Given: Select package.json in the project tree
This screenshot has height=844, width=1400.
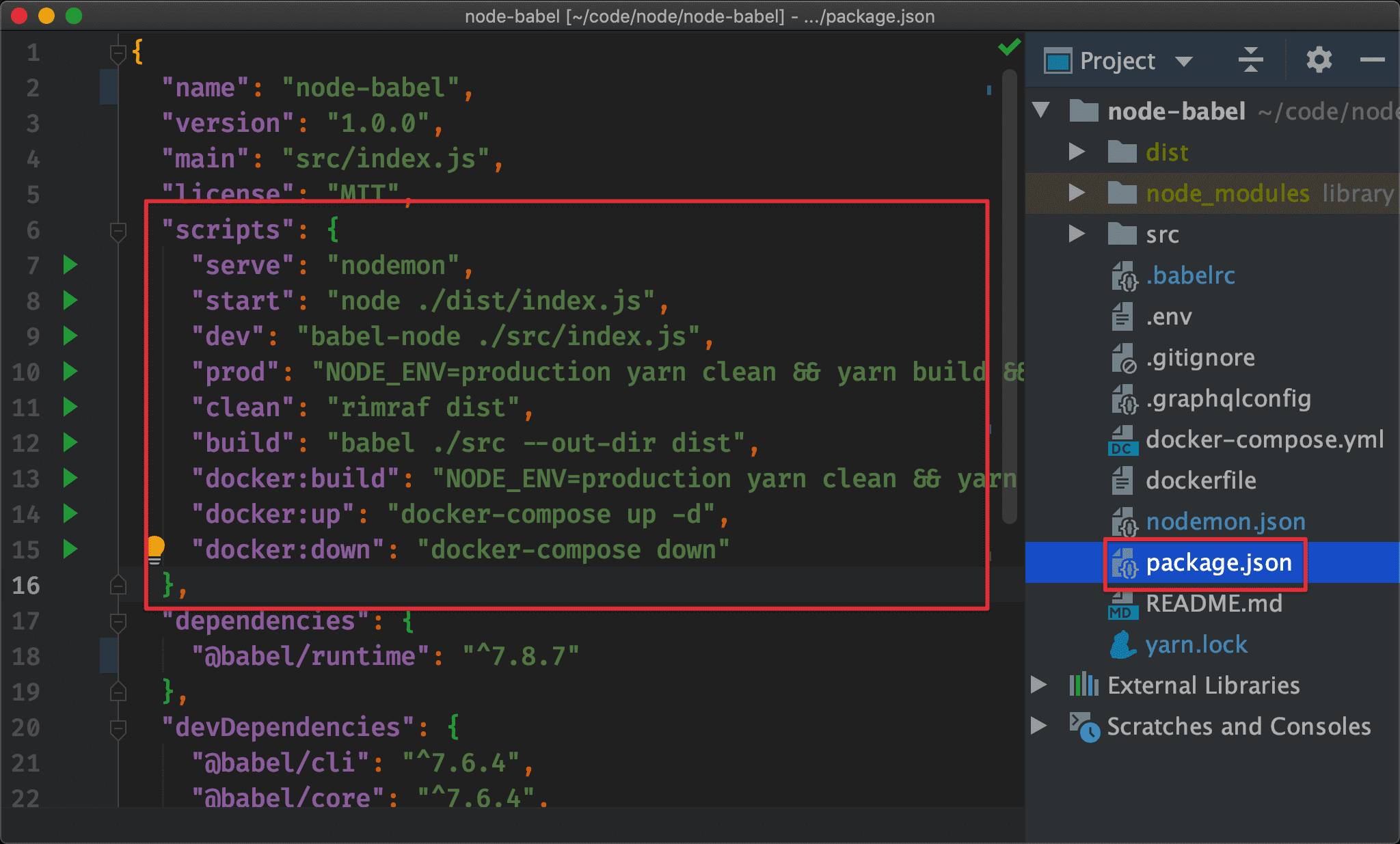Looking at the screenshot, I should pyautogui.click(x=1219, y=562).
